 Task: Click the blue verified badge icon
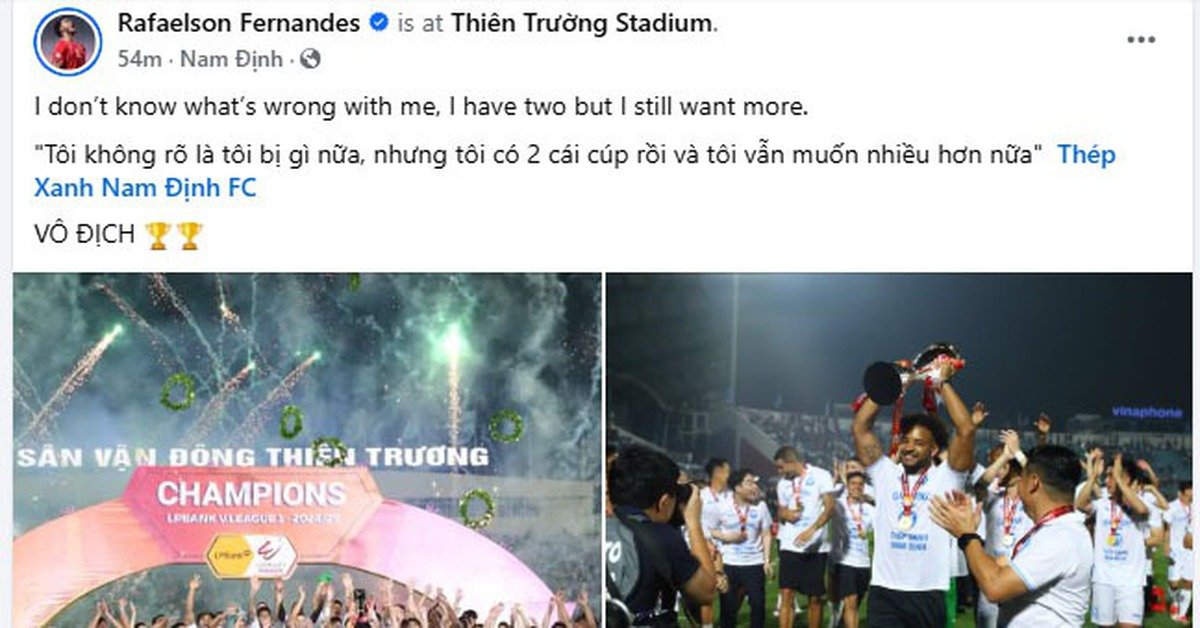pos(379,22)
